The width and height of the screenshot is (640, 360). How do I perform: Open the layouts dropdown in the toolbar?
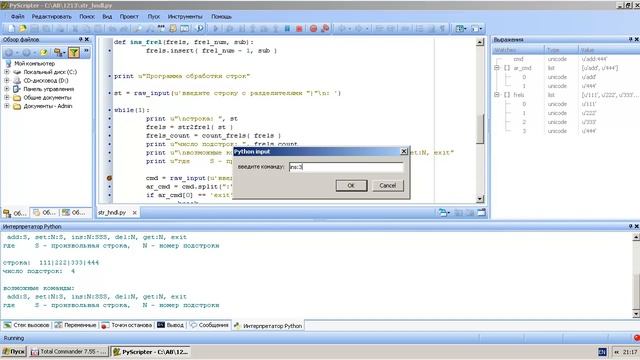(x=461, y=28)
